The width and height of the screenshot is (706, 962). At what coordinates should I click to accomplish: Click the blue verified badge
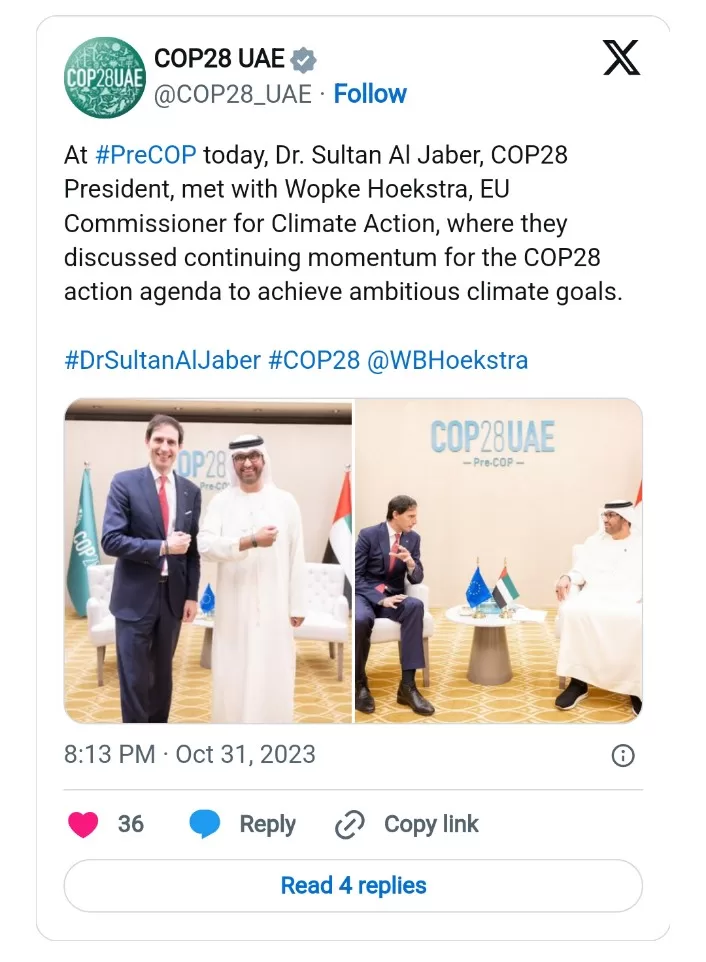304,60
